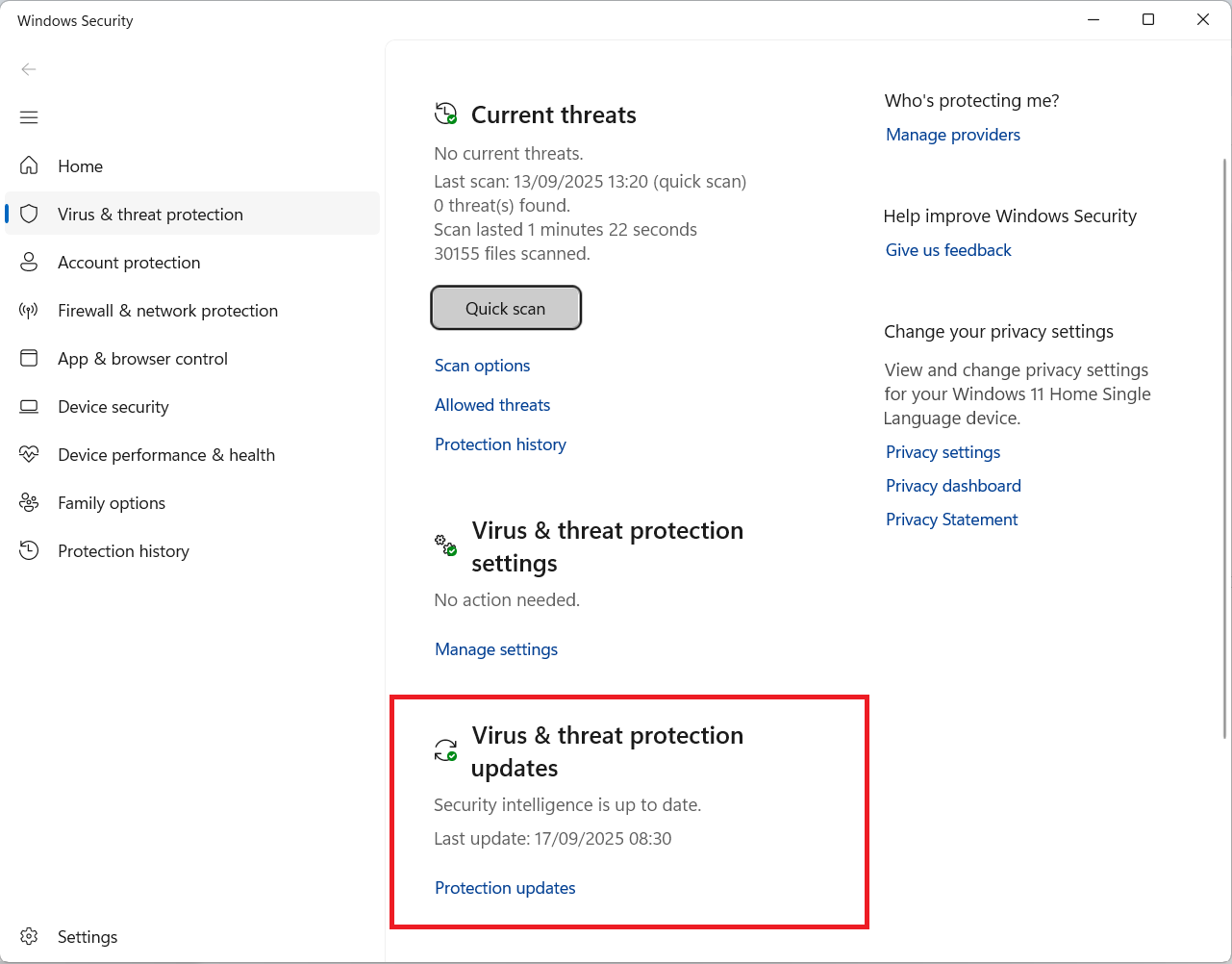Open the Home page
The height and width of the screenshot is (964, 1232).
click(x=80, y=165)
